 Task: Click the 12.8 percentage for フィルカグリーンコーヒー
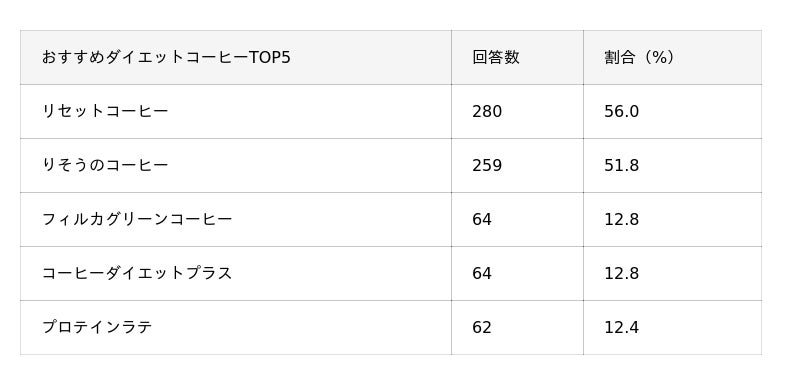click(672, 219)
